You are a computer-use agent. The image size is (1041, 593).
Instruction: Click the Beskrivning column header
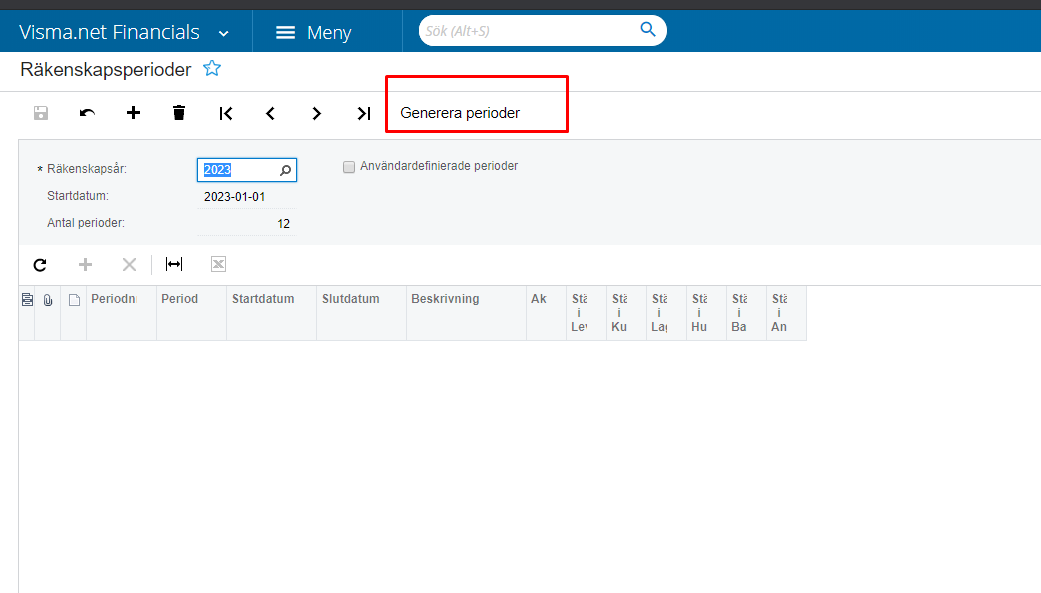tap(445, 299)
